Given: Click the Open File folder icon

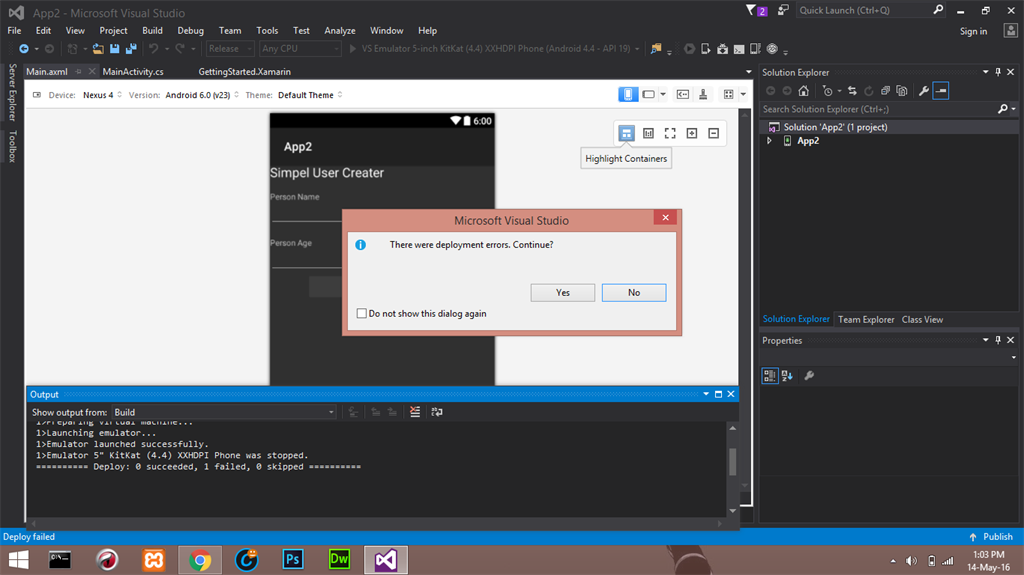Looking at the screenshot, I should tap(98, 48).
